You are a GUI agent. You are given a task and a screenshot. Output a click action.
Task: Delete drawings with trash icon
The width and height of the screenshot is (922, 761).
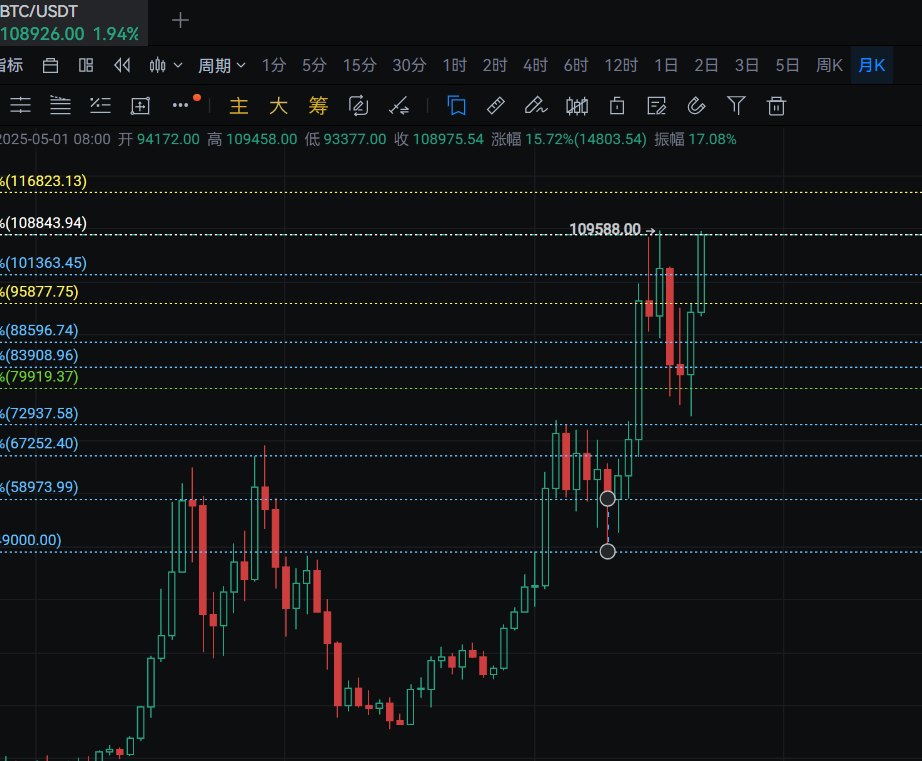click(776, 106)
